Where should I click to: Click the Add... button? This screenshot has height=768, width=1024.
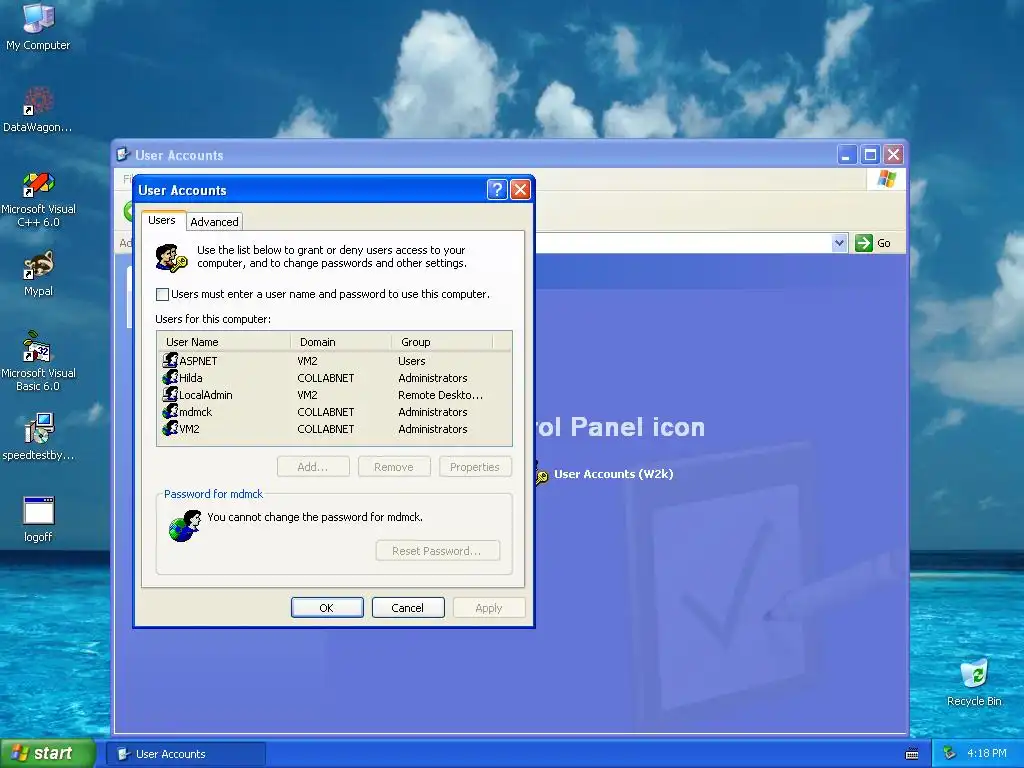[x=313, y=467]
